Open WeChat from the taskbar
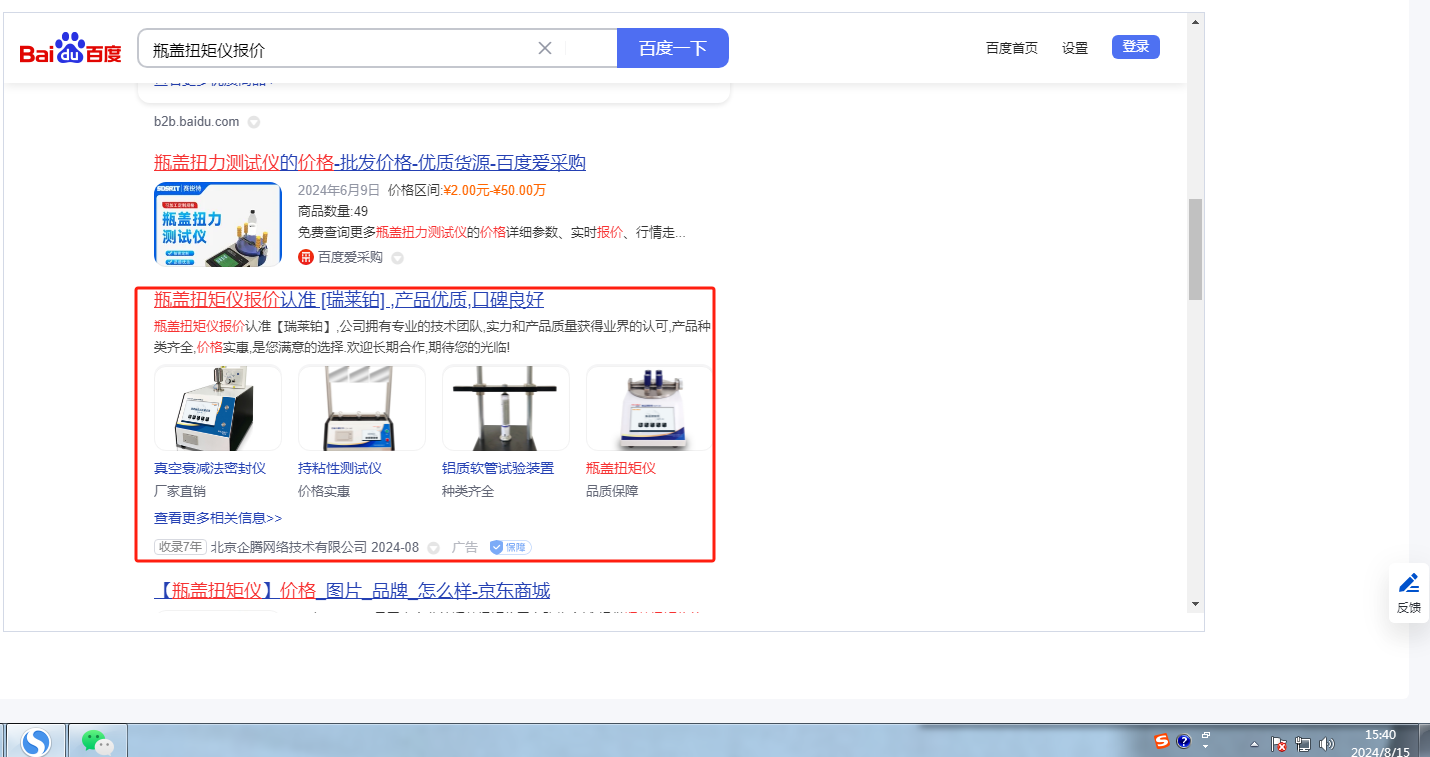 click(98, 741)
